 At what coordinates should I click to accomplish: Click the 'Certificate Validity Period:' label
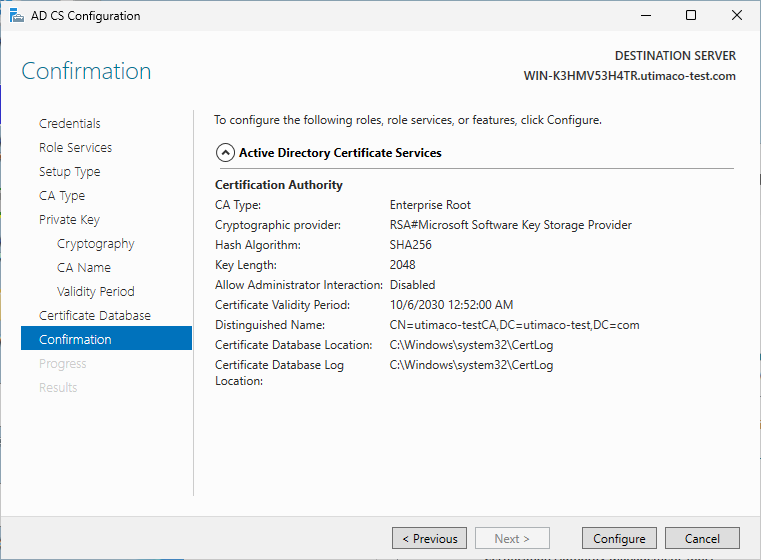click(x=282, y=305)
